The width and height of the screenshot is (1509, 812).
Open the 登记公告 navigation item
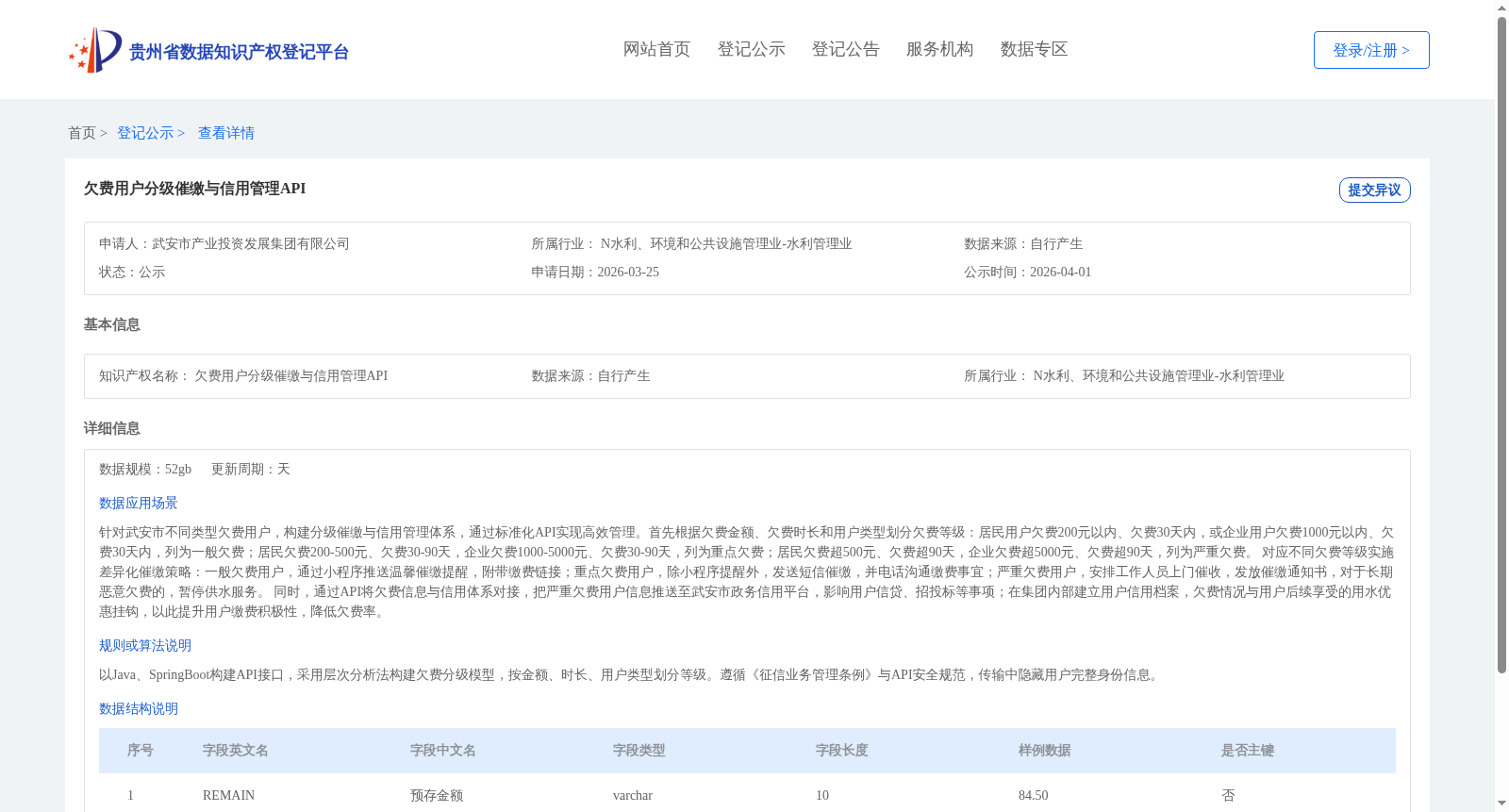click(x=845, y=49)
